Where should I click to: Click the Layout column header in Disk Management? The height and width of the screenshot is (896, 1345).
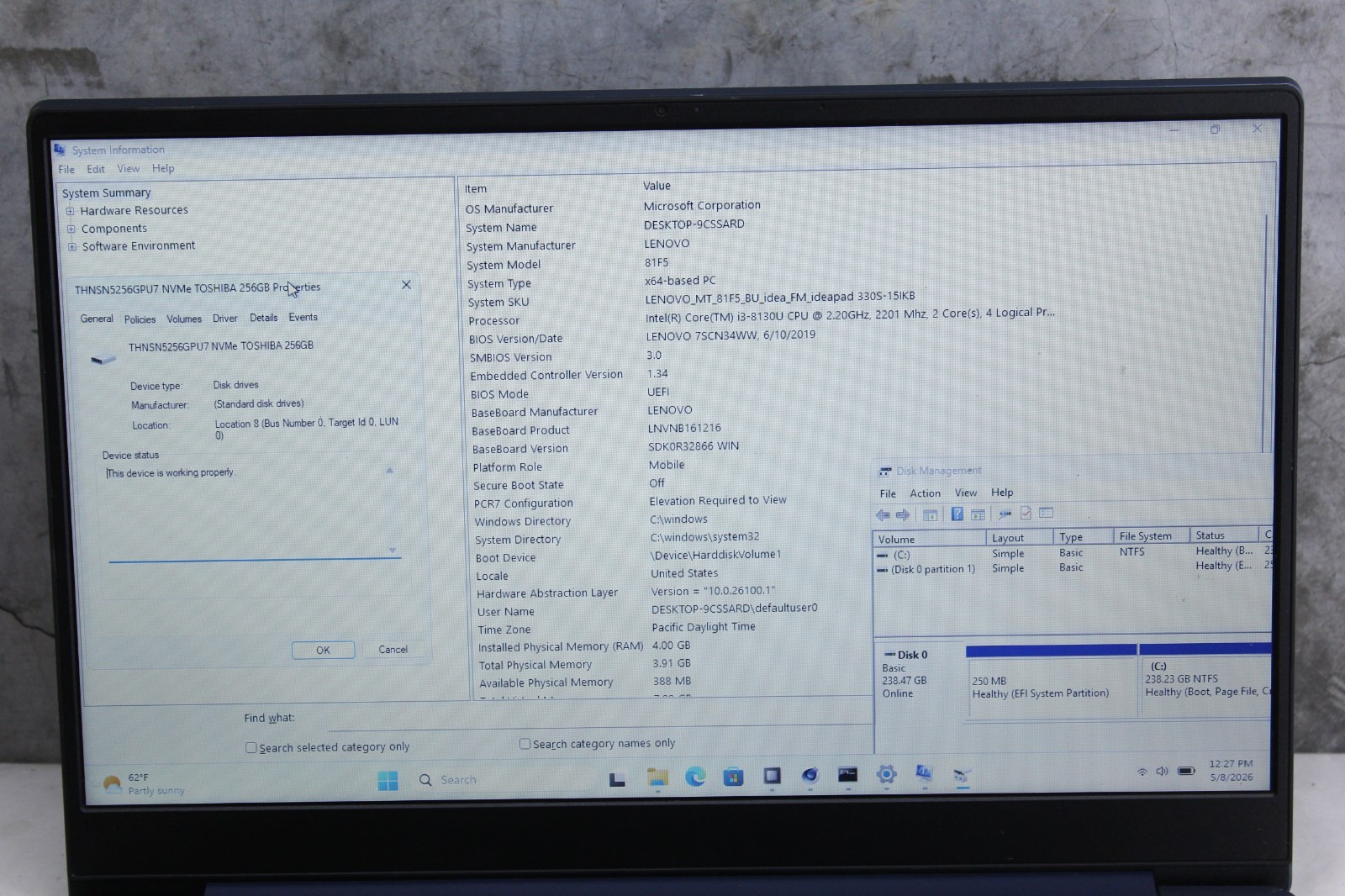(x=1020, y=538)
